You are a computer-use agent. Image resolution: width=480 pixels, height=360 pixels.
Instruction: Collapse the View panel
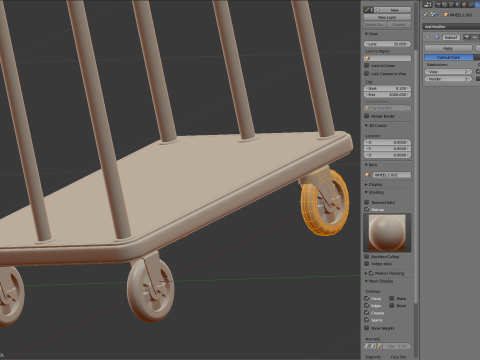[366, 34]
